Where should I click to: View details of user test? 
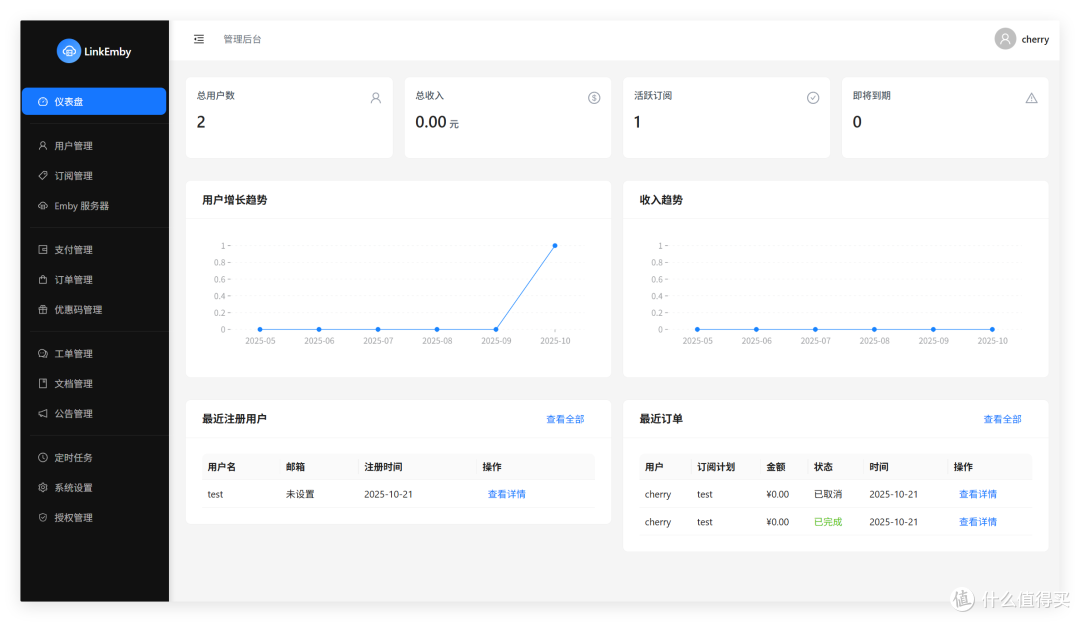(506, 494)
